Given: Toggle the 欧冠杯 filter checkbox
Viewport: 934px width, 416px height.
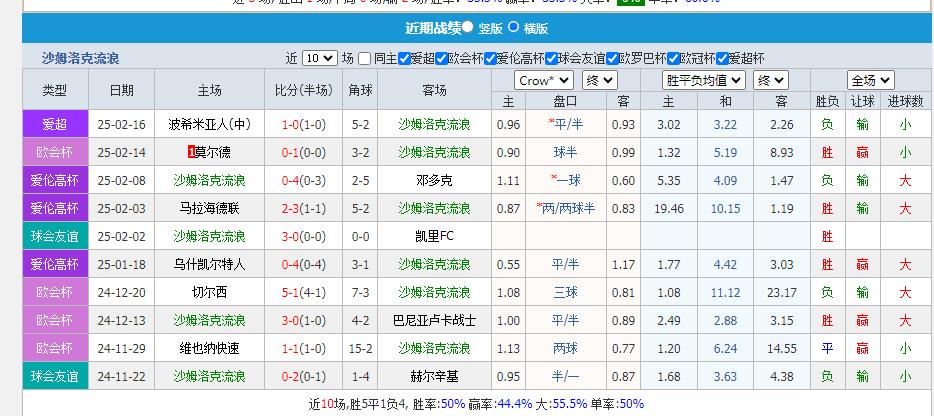Looking at the screenshot, I should tap(673, 58).
